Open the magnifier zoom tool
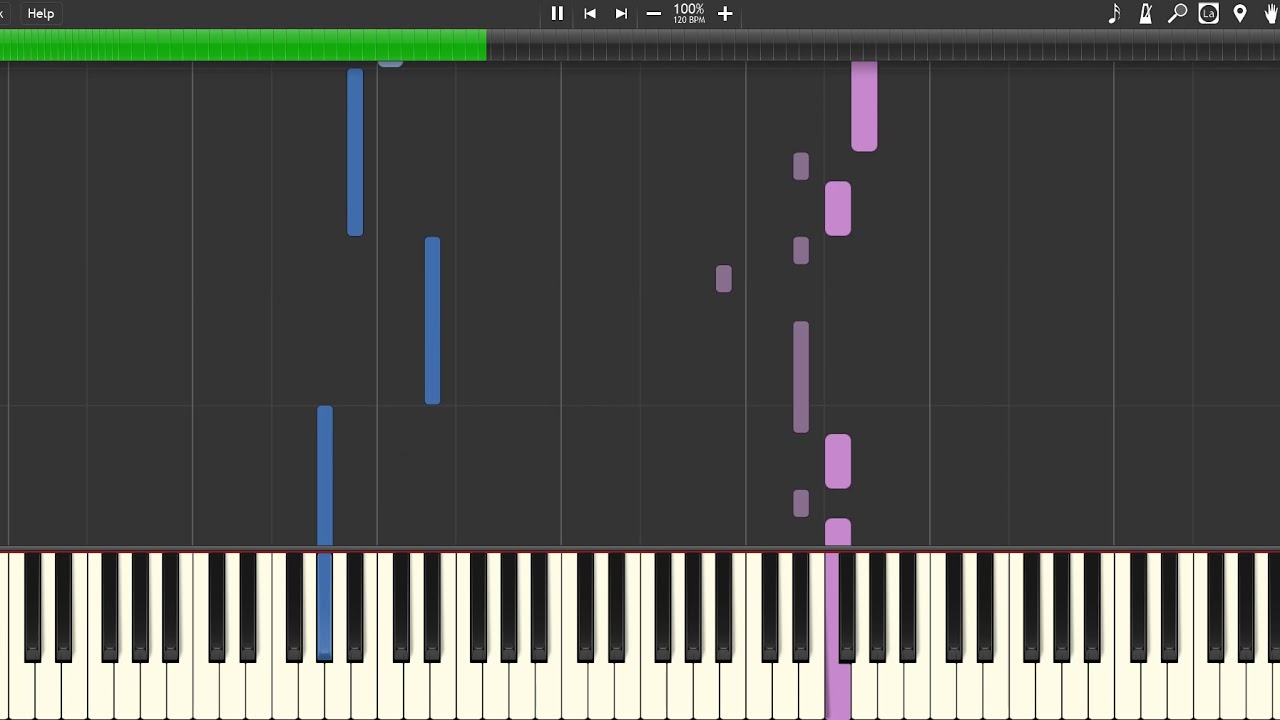The width and height of the screenshot is (1280, 720). point(1178,13)
